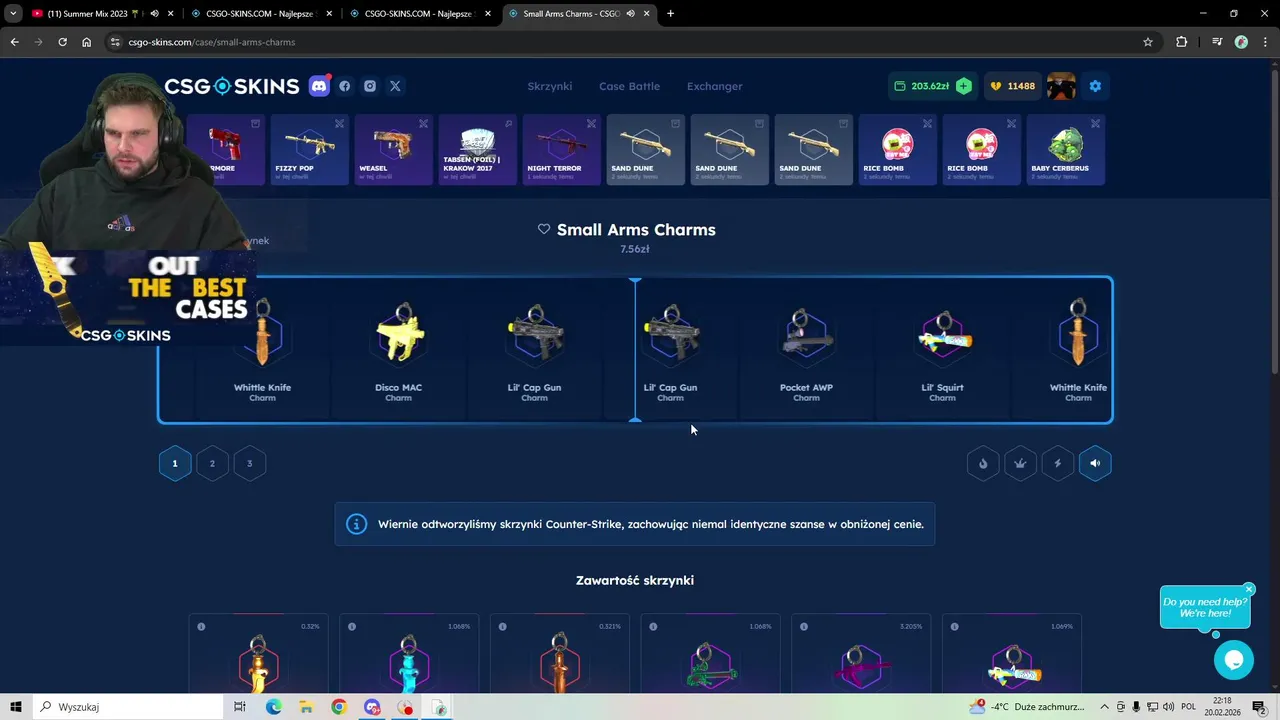Open the Chrome three-dot menu
The height and width of the screenshot is (720, 1280).
[1265, 42]
